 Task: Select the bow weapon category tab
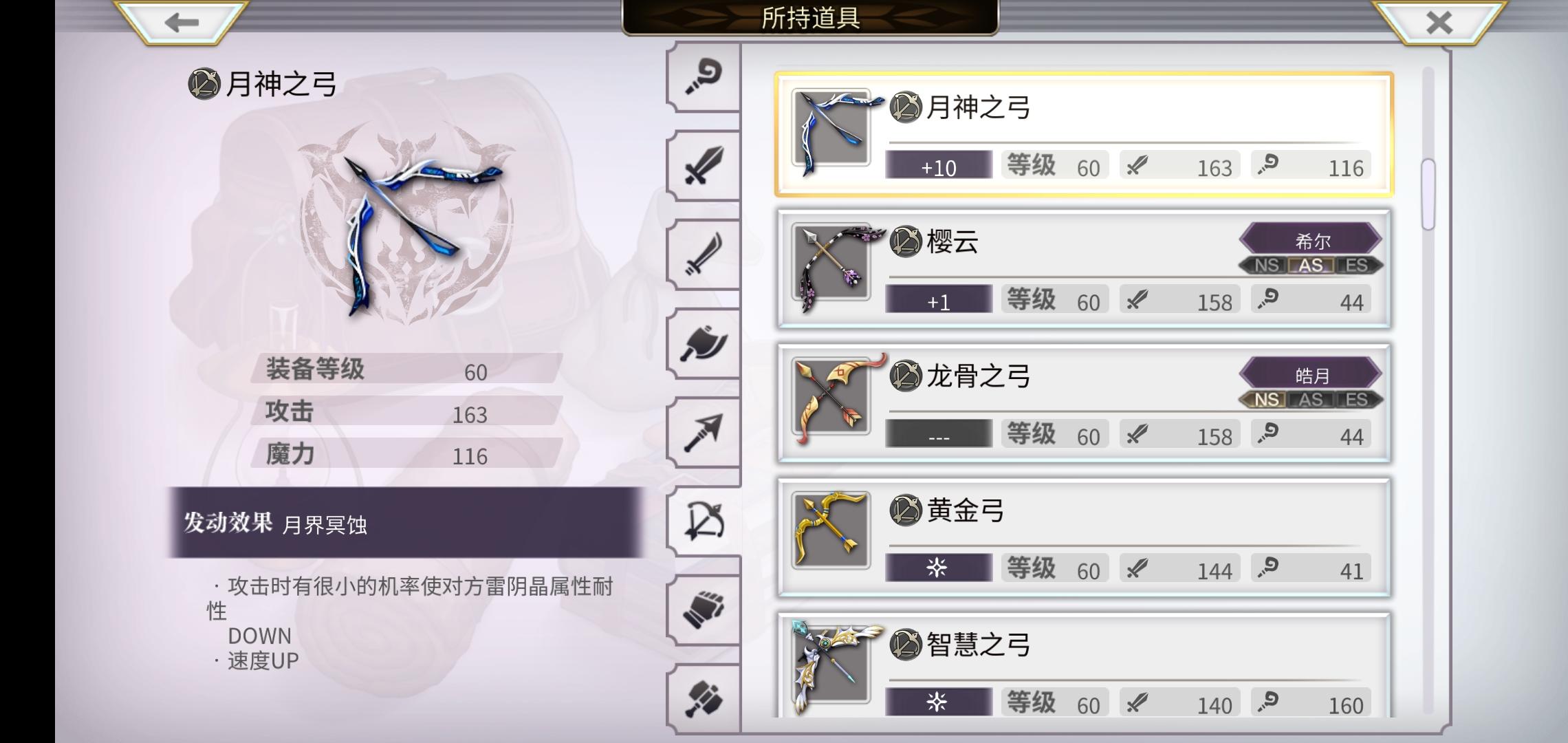click(x=704, y=521)
